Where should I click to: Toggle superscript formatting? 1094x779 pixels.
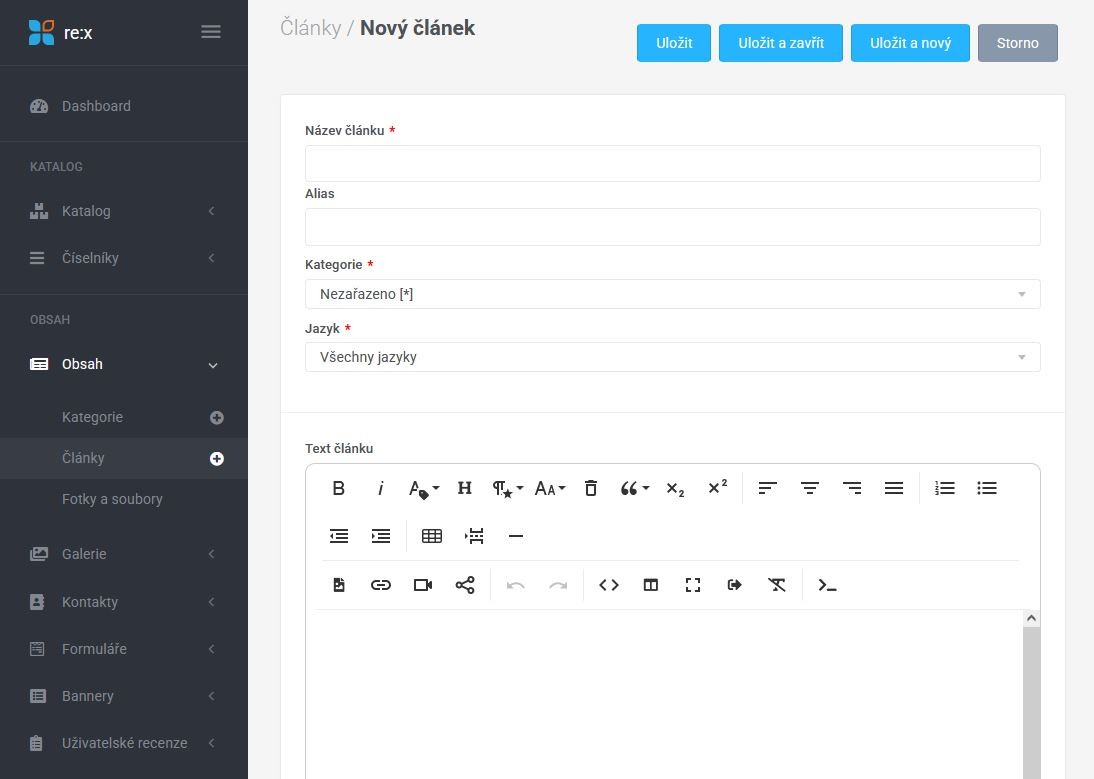717,488
